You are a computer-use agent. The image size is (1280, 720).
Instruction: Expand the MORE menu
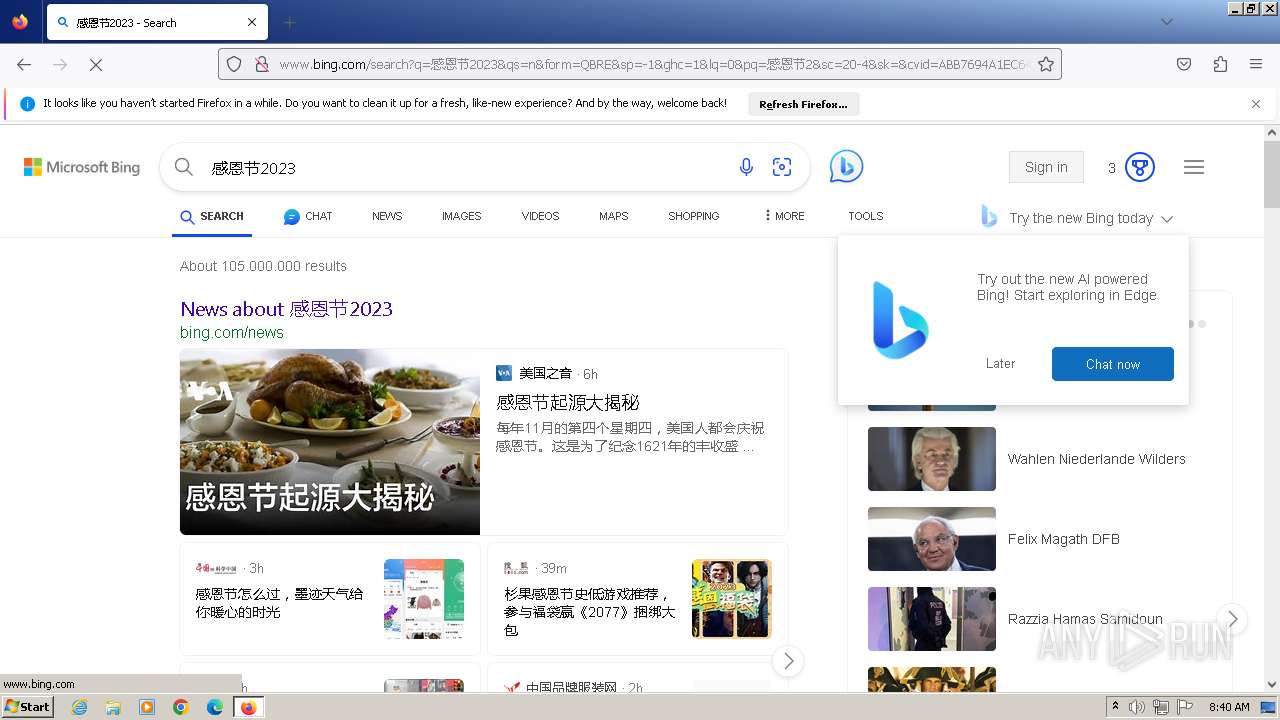pos(784,216)
